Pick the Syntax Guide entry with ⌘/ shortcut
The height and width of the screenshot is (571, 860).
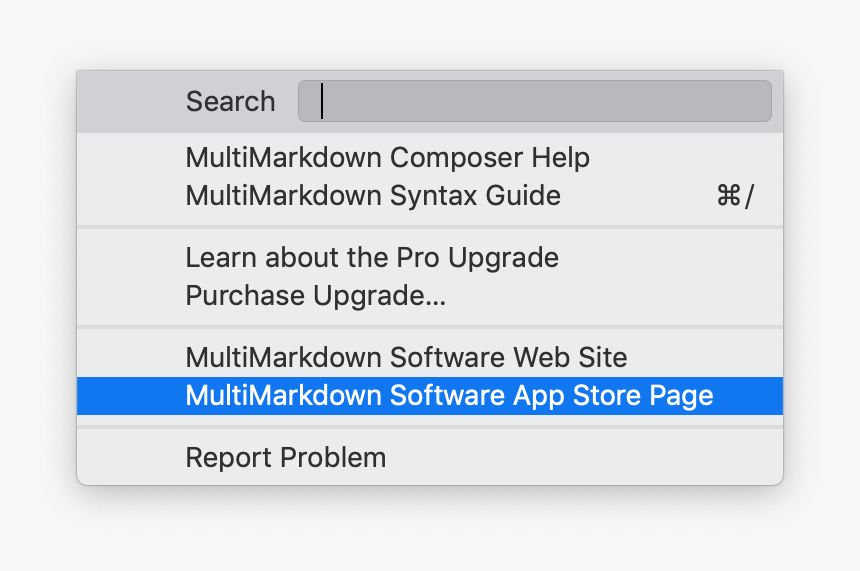373,195
